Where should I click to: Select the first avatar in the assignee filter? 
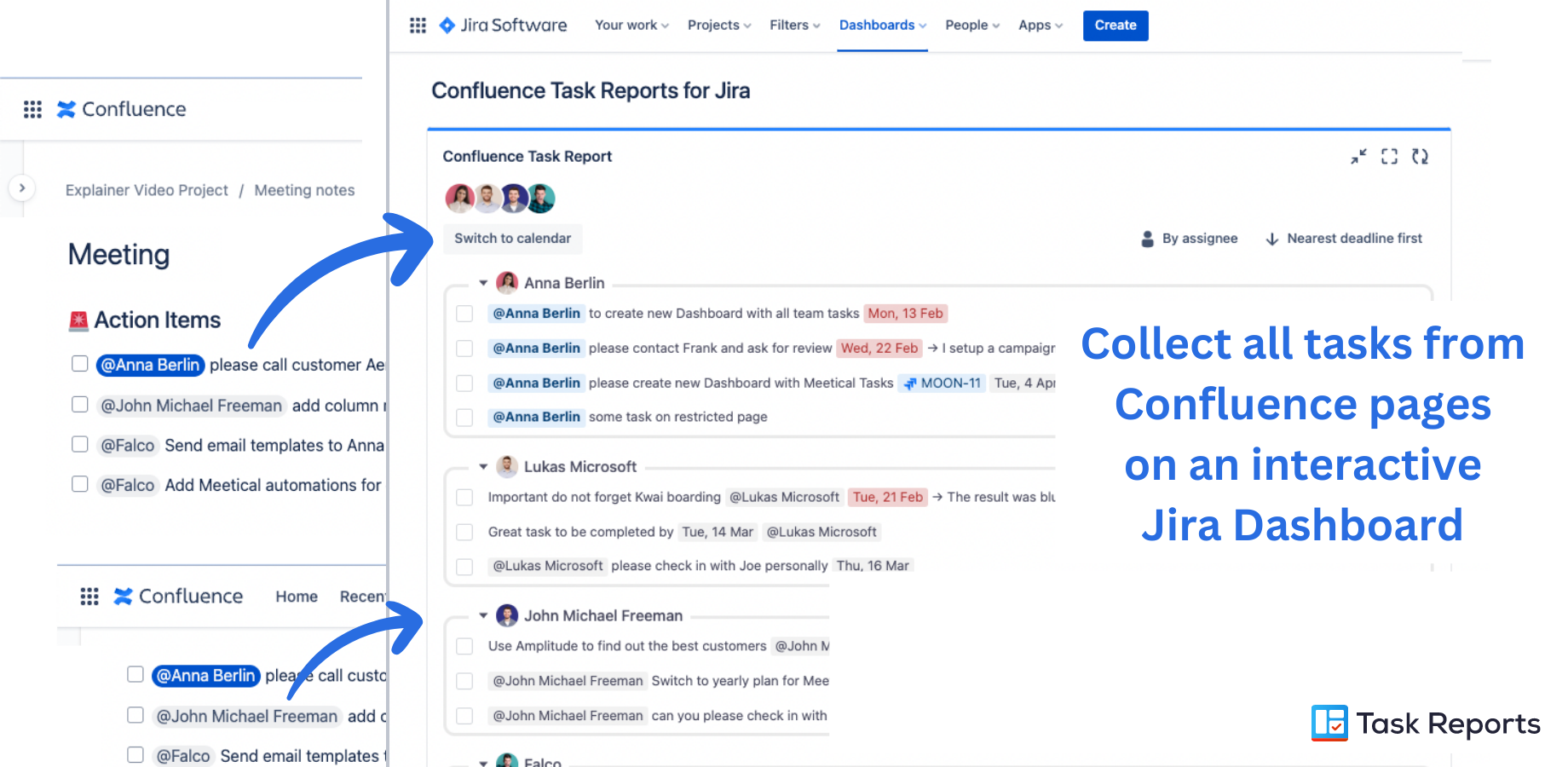pos(459,199)
